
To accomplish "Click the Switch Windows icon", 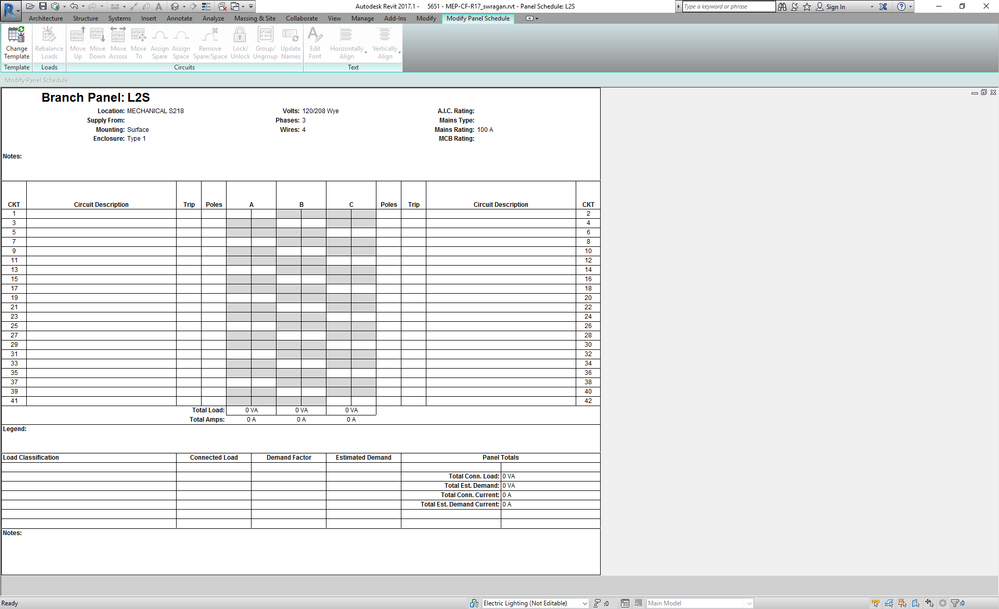I will 235,6.
